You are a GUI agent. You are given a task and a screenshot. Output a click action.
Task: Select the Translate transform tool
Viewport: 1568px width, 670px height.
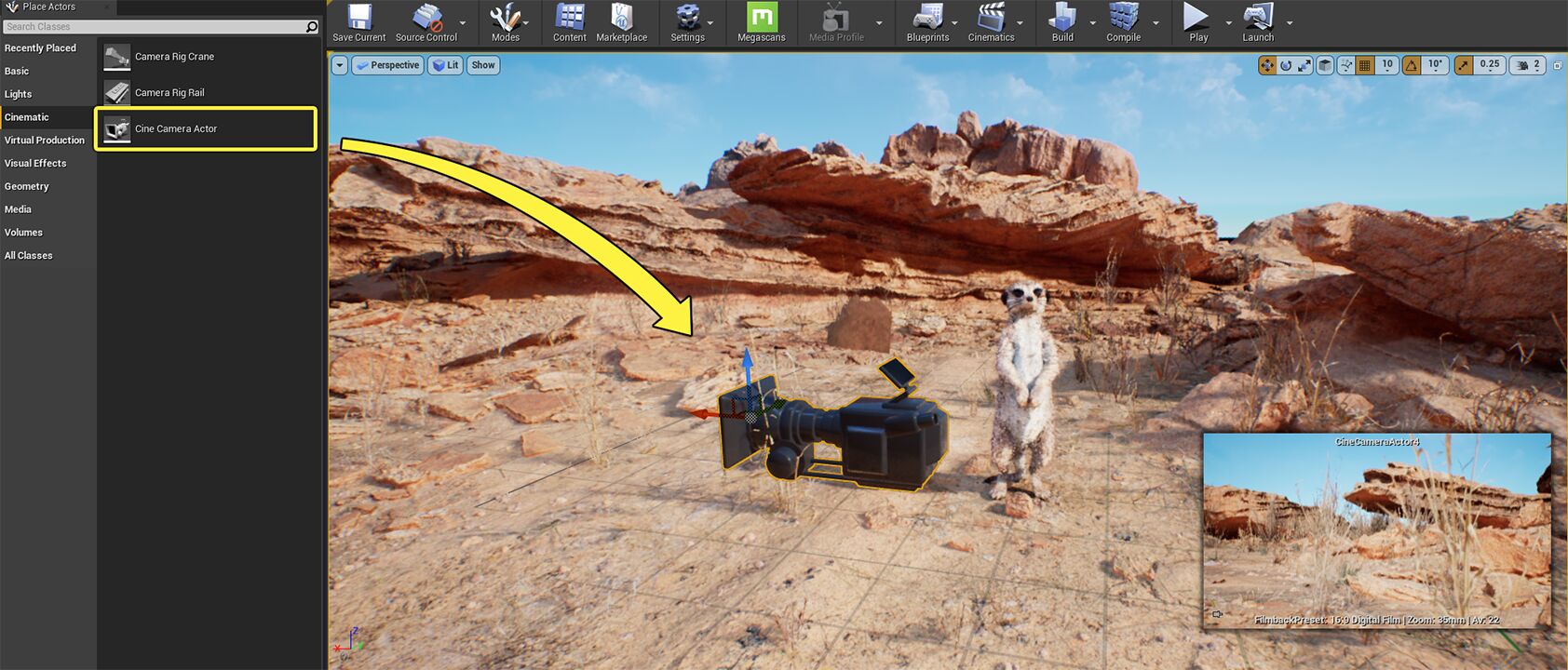pyautogui.click(x=1266, y=65)
